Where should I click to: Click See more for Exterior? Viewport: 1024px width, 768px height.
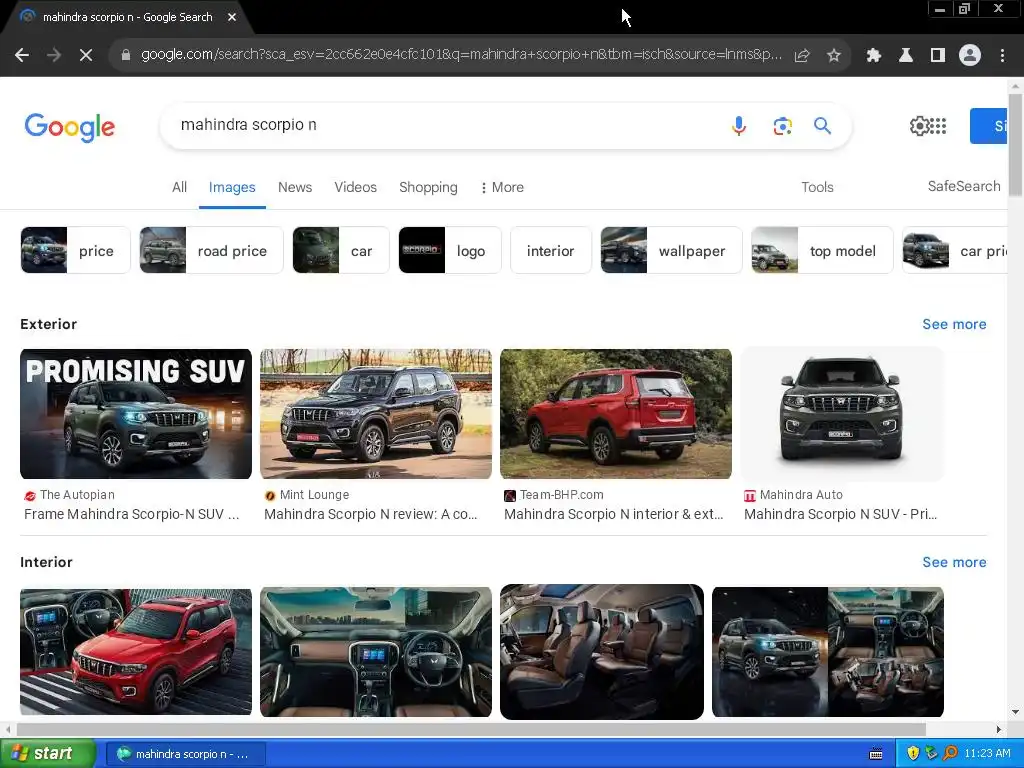(954, 324)
